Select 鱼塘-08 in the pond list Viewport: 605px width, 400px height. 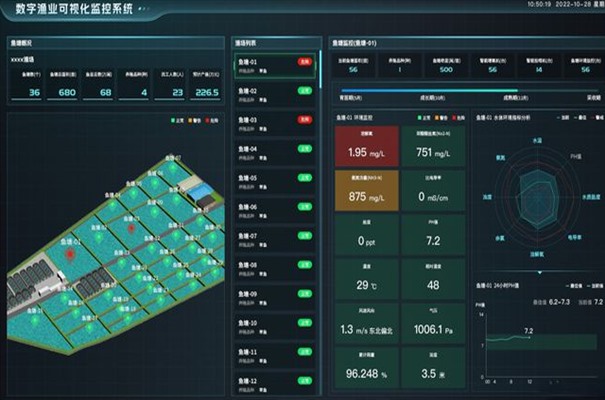(275, 269)
